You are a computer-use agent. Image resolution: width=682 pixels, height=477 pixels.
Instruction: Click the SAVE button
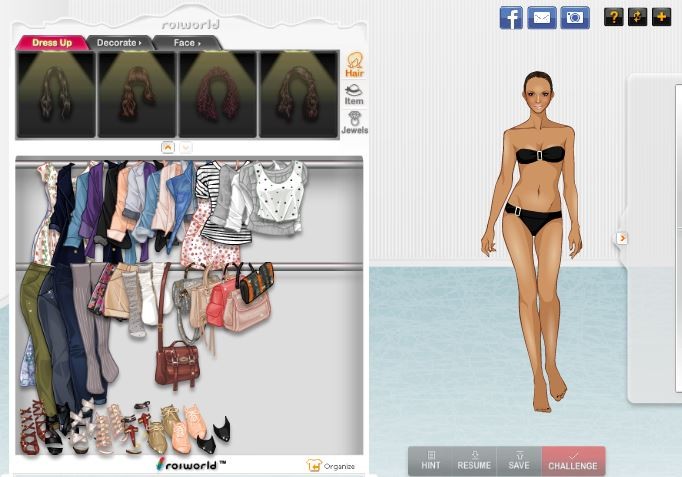(x=518, y=461)
